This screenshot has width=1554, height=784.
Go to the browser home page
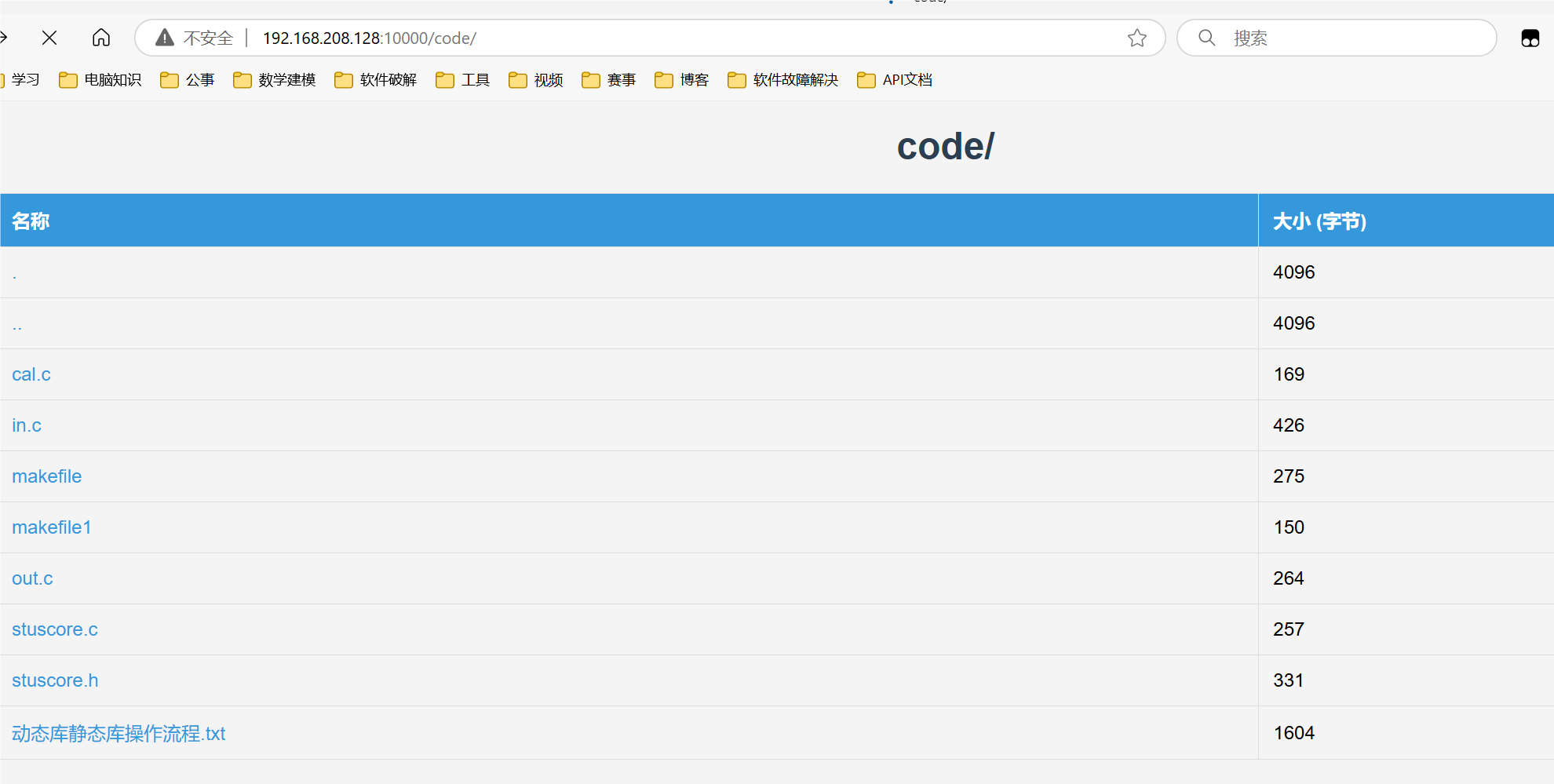coord(101,38)
